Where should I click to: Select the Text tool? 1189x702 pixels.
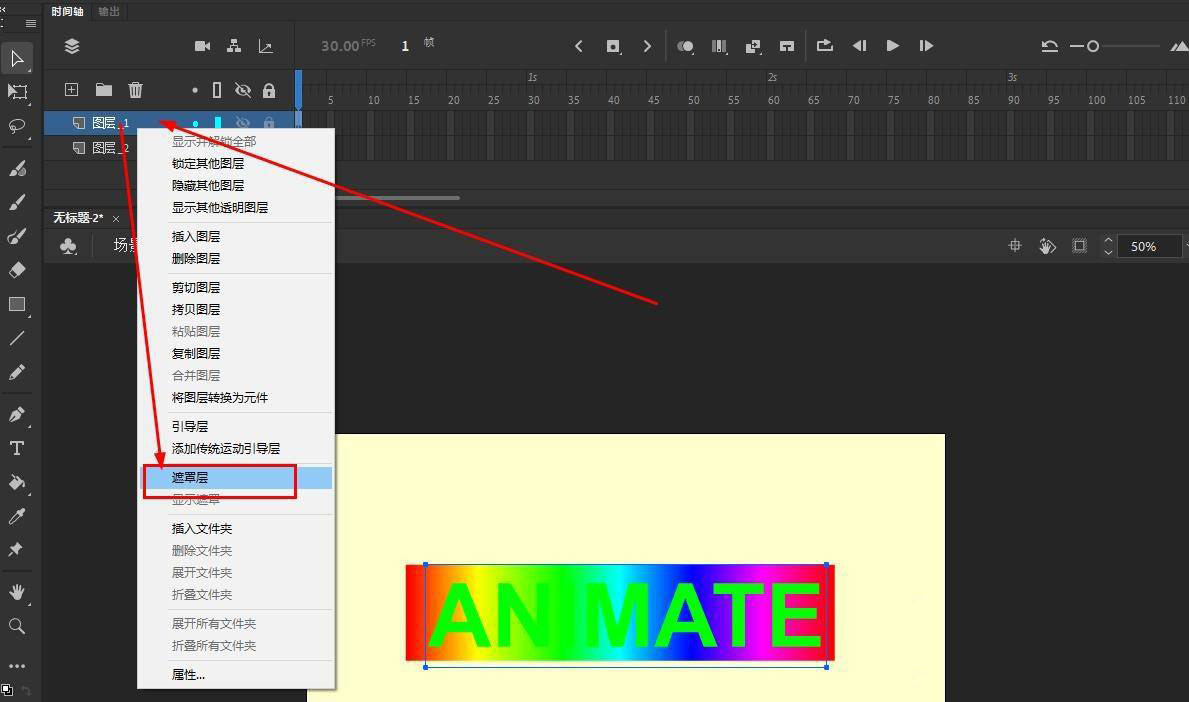pyautogui.click(x=17, y=448)
